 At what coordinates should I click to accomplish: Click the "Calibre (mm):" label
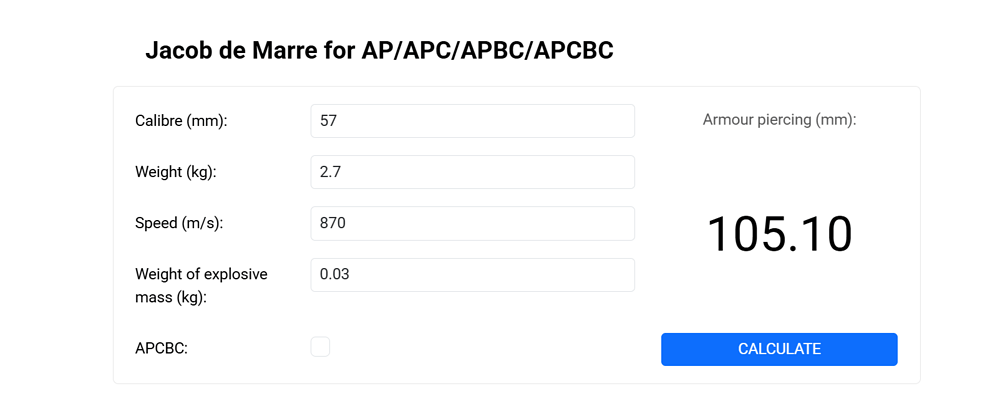pos(181,121)
